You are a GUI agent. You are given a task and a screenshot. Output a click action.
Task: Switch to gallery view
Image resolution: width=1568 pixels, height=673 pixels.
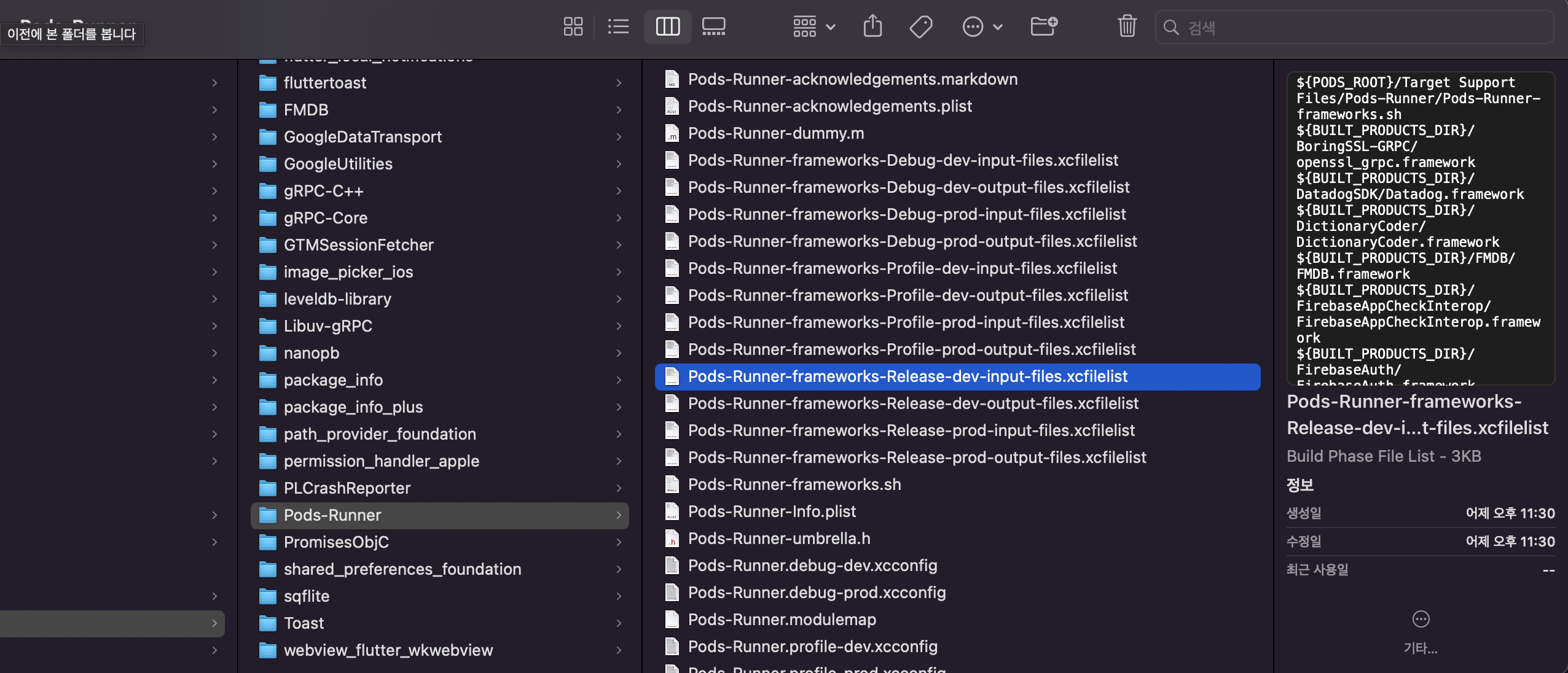[713, 27]
